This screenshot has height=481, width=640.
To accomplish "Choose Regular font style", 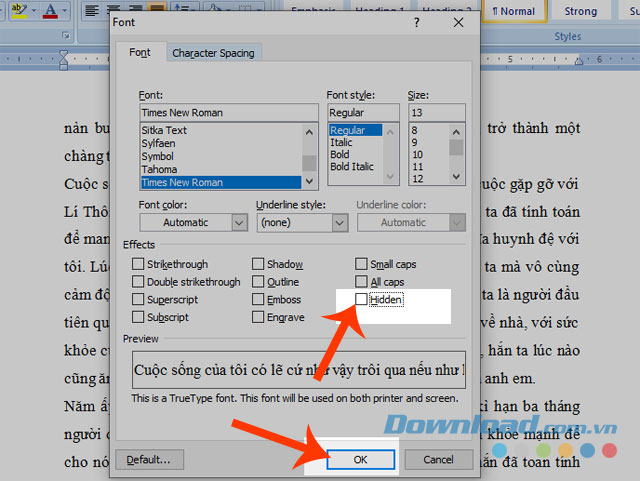I will 355,130.
